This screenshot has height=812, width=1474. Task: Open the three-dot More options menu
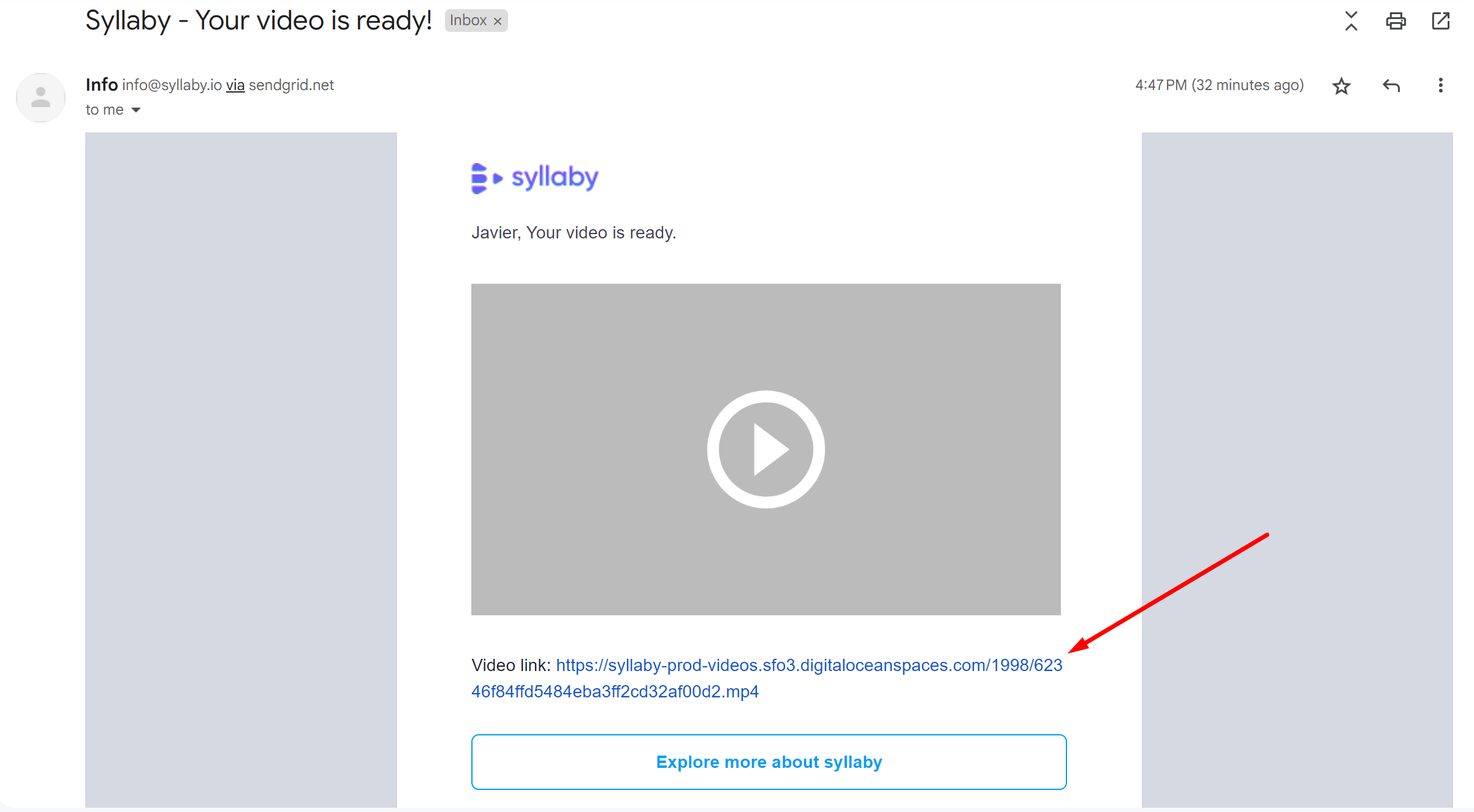[1440, 85]
